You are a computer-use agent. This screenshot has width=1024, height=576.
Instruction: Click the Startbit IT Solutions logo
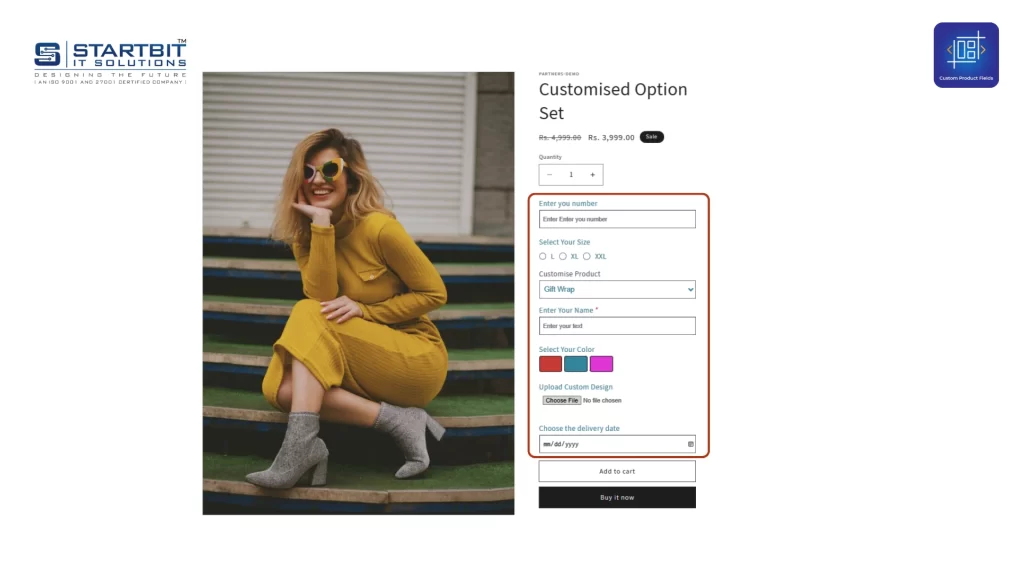(110, 62)
